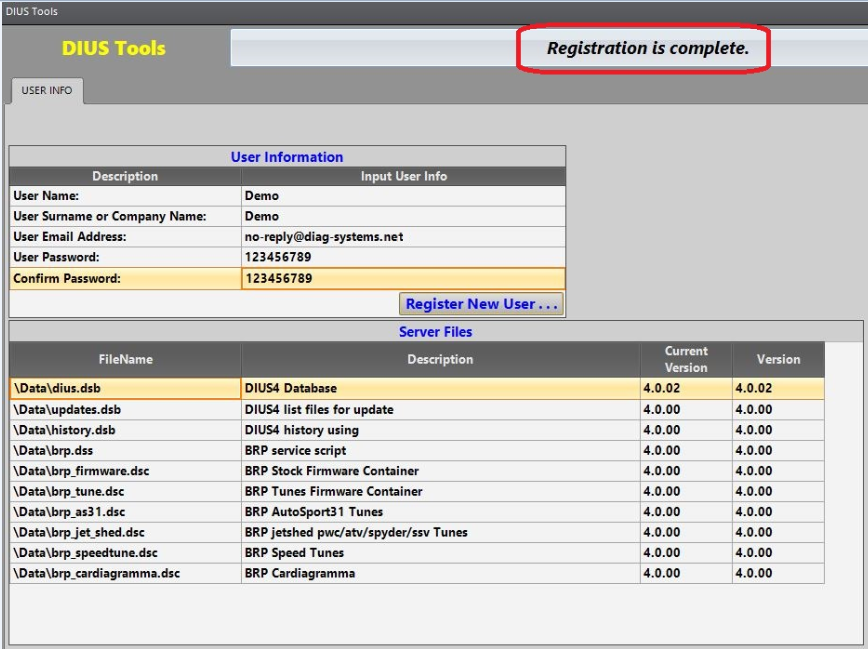Select the \Data\brp_jet_shed.dsc row
The height and width of the screenshot is (649, 868).
[125, 532]
